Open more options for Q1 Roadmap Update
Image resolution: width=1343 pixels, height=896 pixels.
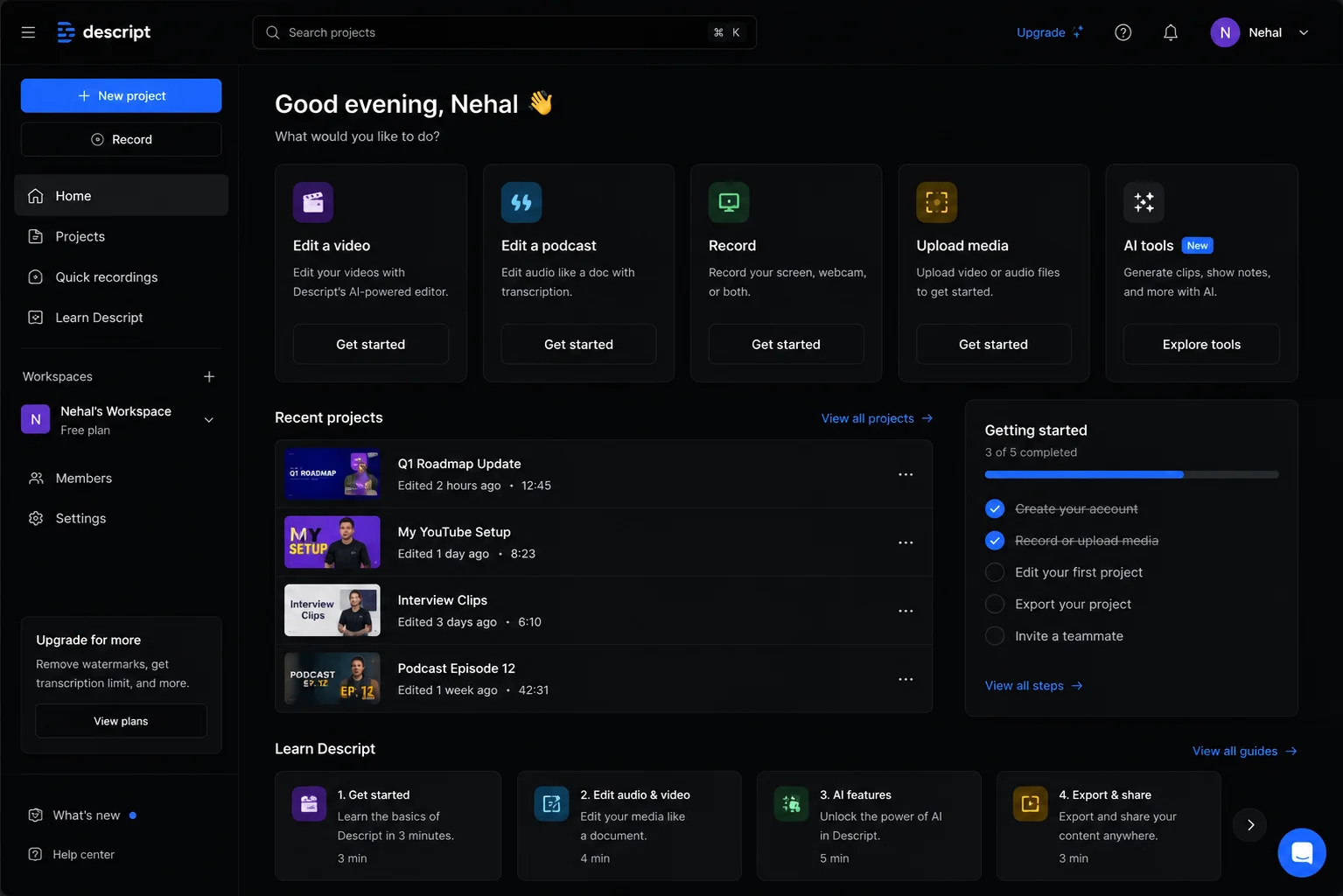(906, 474)
